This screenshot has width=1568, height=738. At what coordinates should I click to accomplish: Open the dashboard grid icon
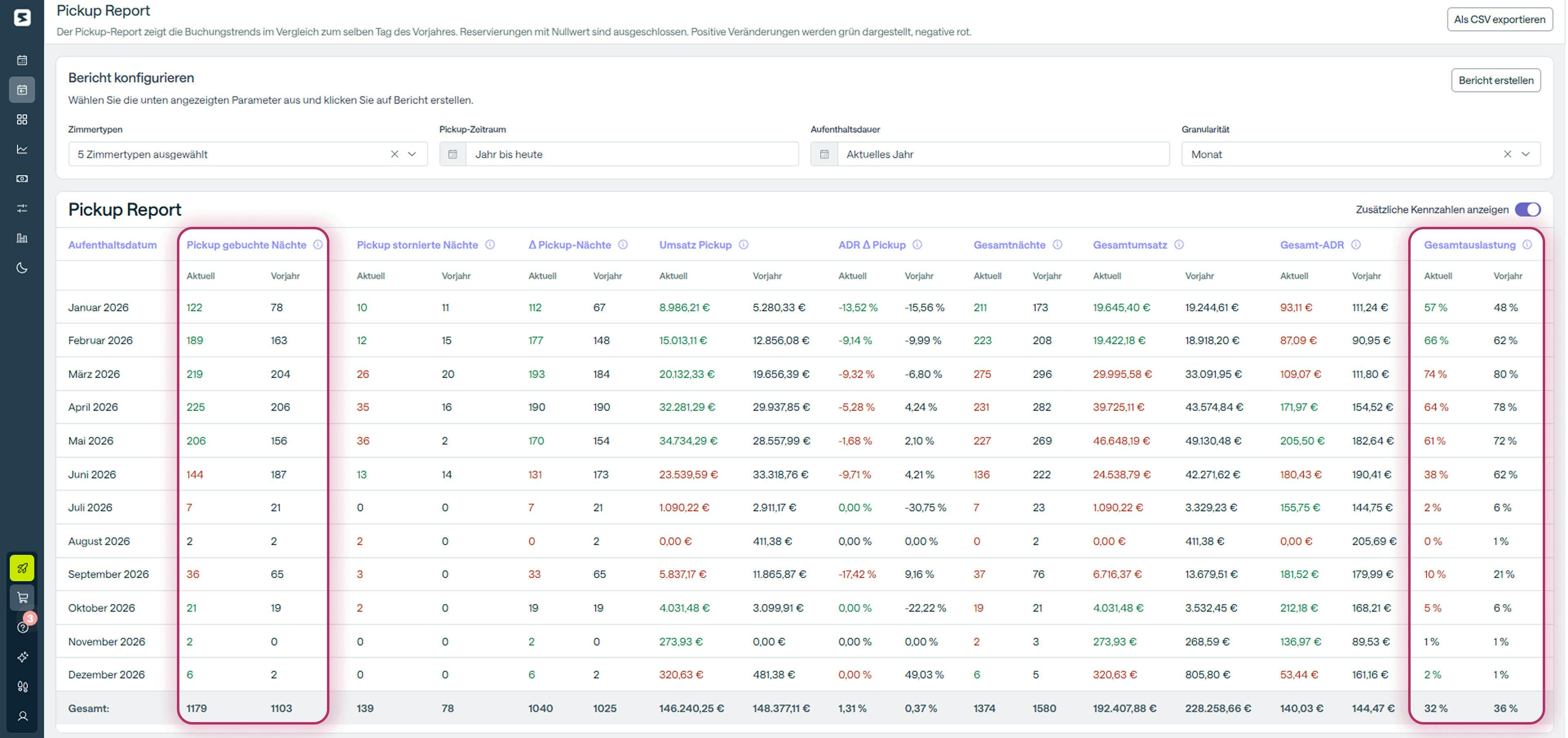22,120
